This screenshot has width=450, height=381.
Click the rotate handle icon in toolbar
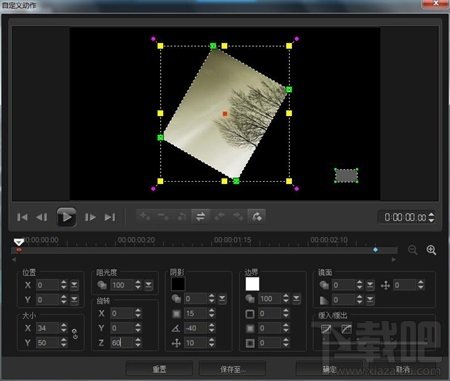coord(257,217)
